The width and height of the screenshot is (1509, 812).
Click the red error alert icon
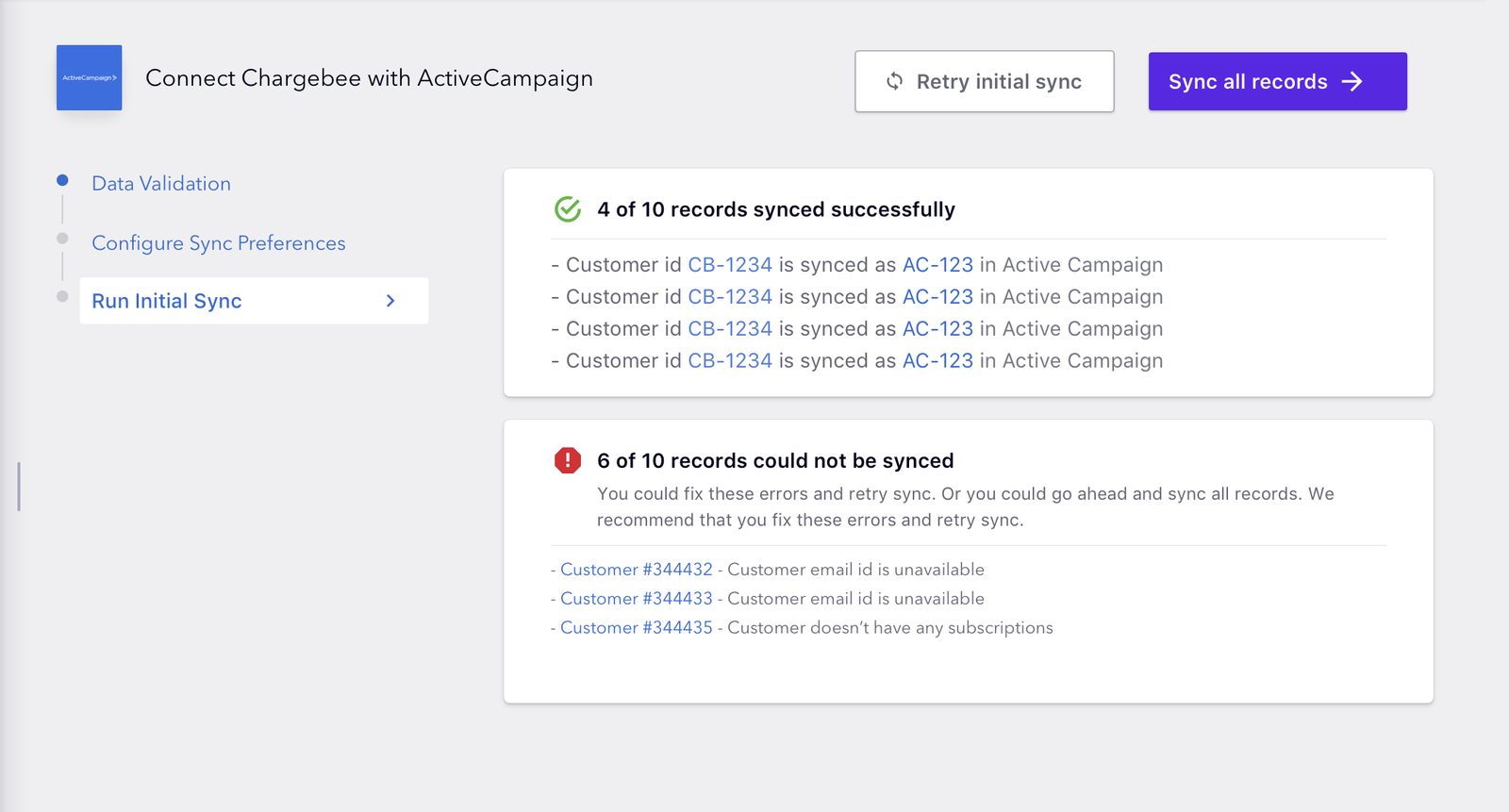568,460
